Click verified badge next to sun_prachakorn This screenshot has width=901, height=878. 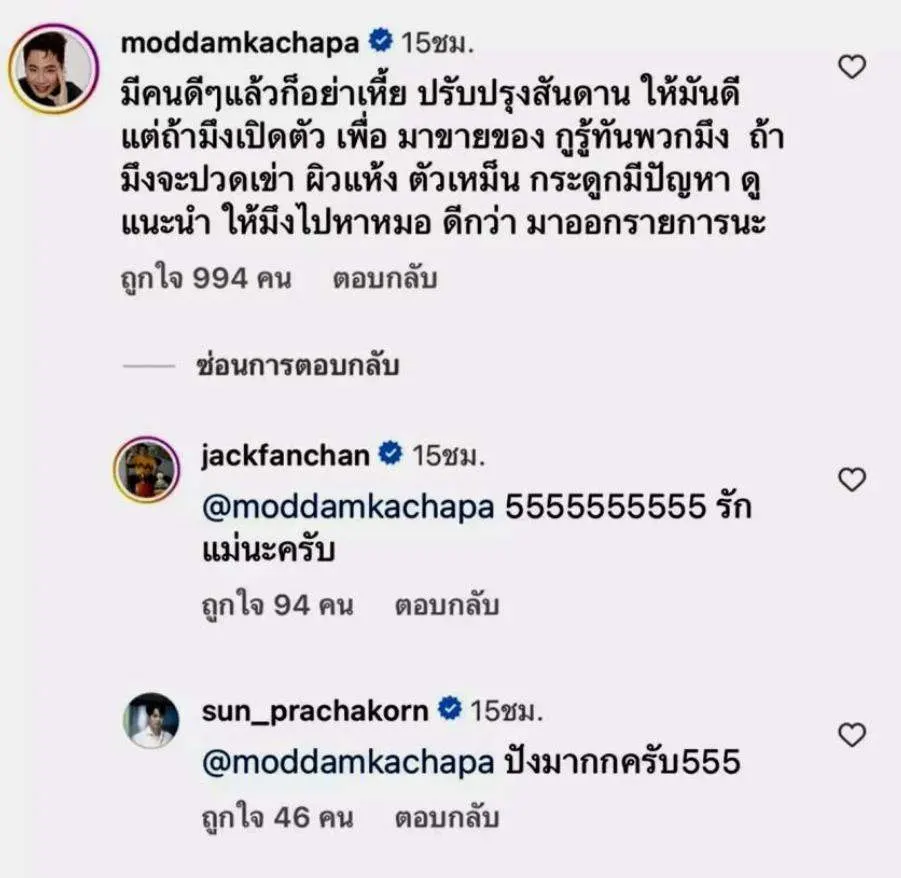pos(450,709)
